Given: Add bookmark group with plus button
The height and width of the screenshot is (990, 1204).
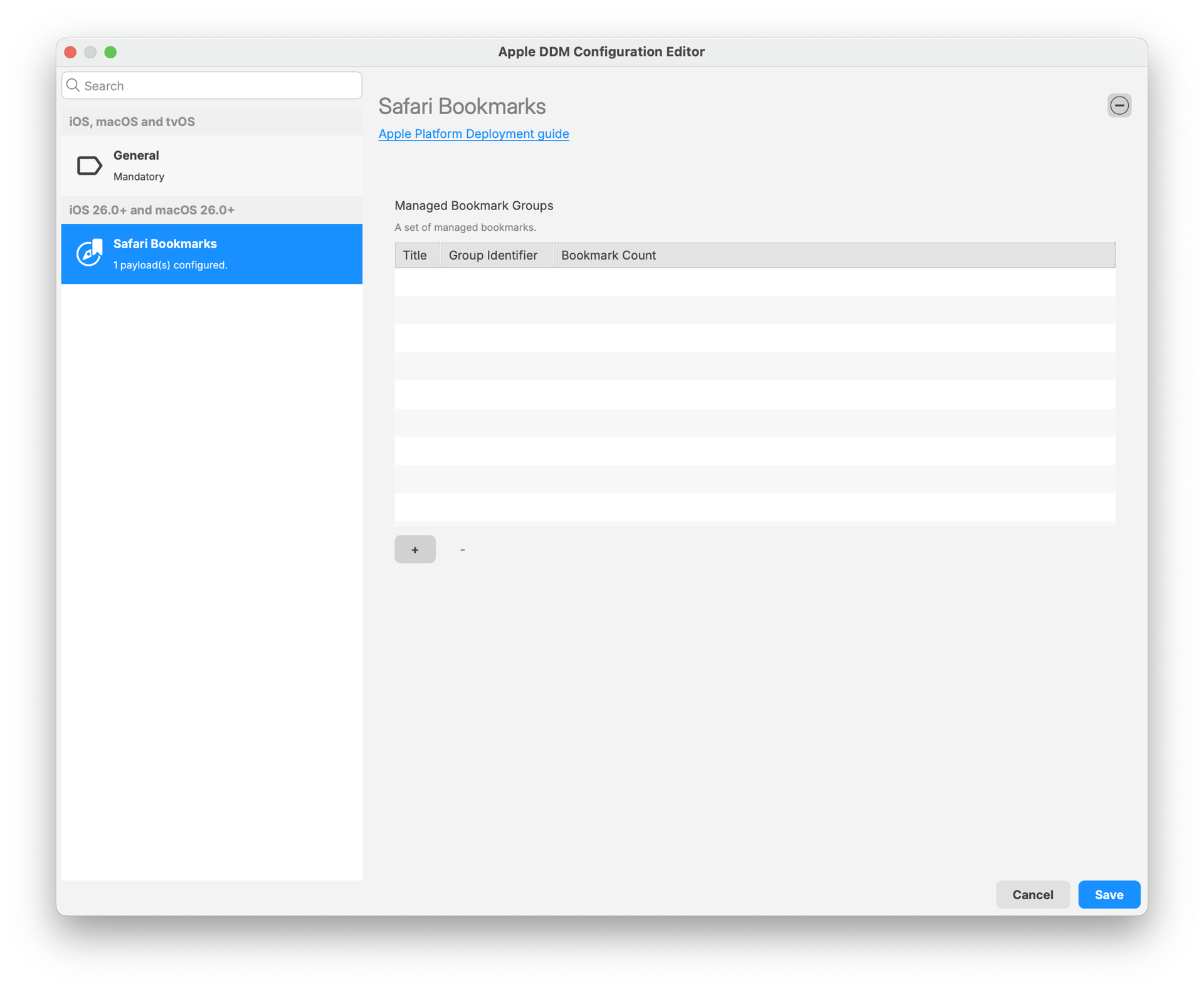Looking at the screenshot, I should (x=415, y=549).
